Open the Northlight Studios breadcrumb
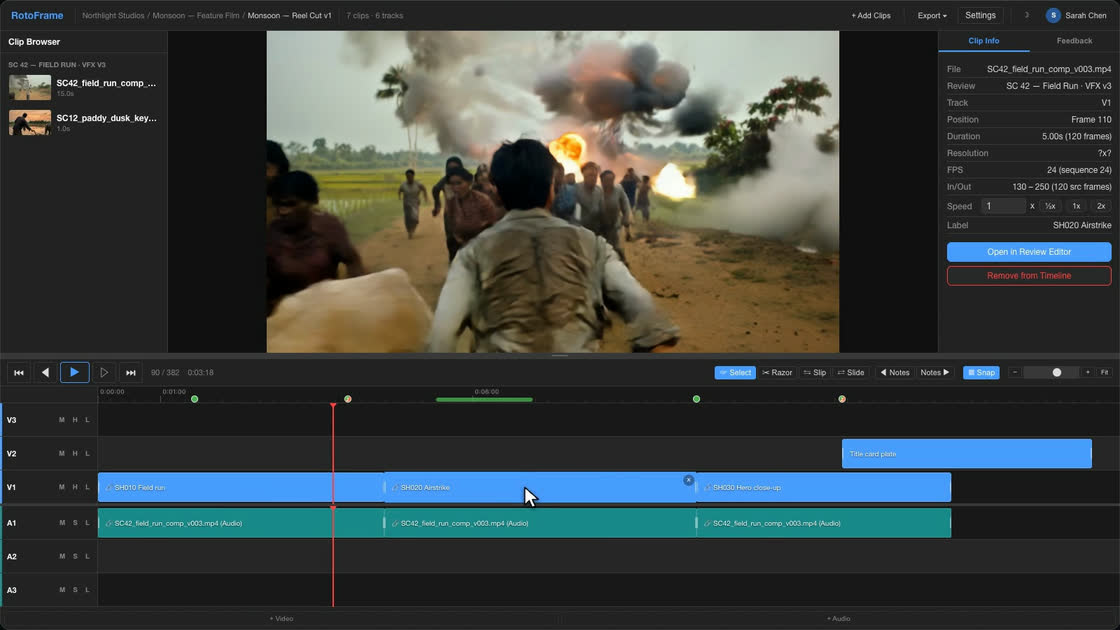The height and width of the screenshot is (630, 1120). (113, 16)
